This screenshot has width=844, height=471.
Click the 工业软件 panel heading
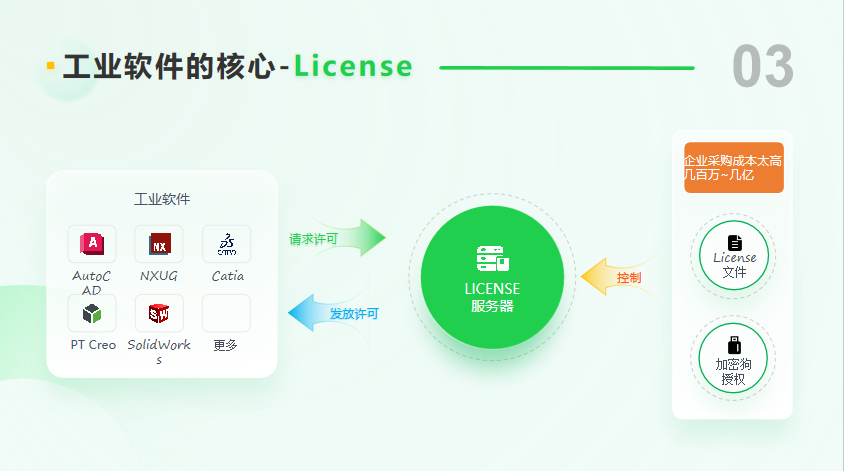pyautogui.click(x=162, y=199)
